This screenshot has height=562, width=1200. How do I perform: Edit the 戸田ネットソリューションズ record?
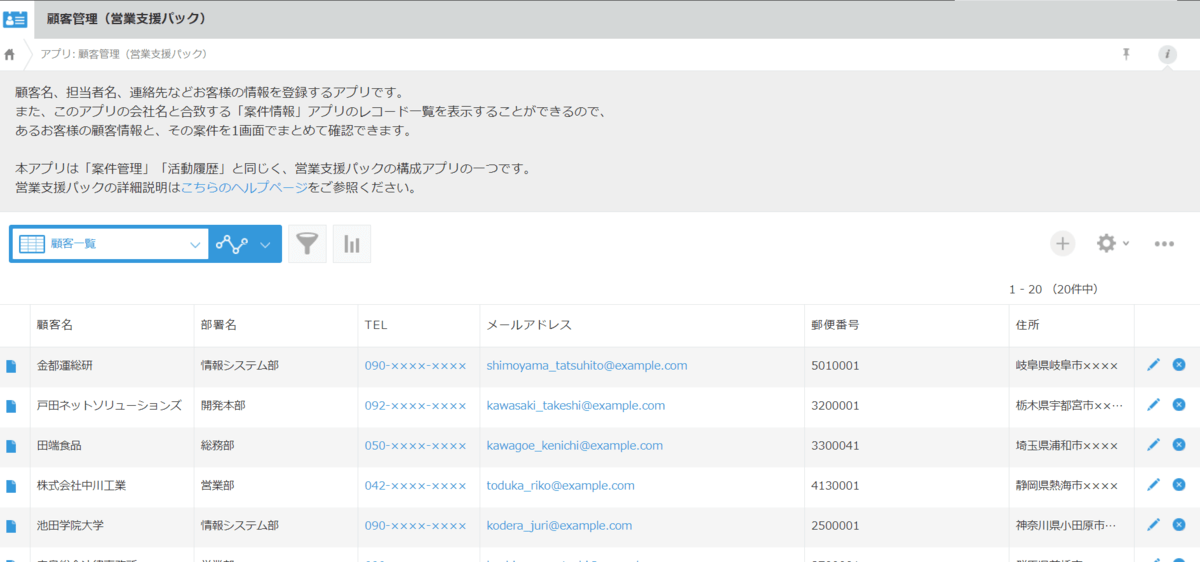[1153, 405]
